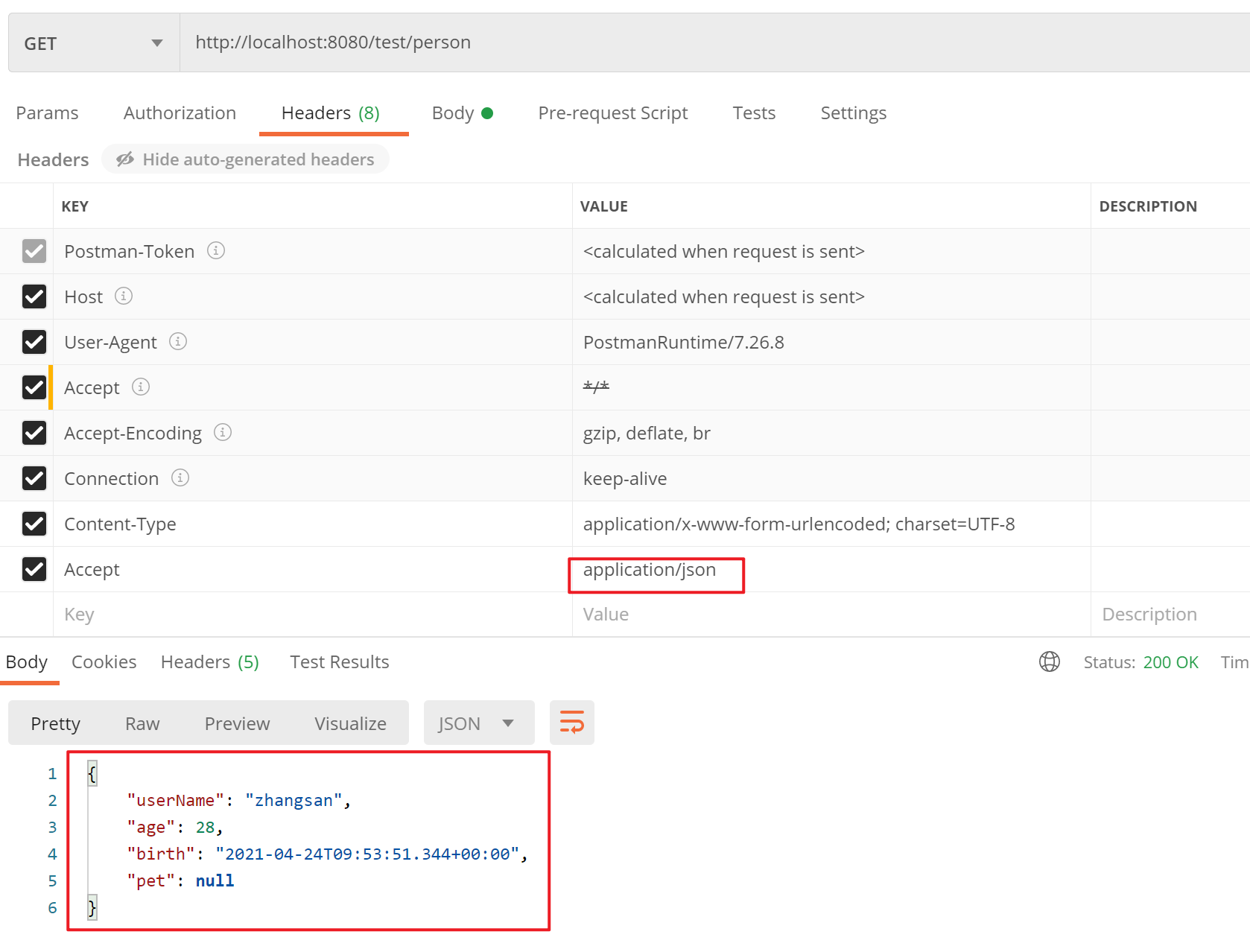Click the info icon next to Postman-Token
This screenshot has height=952, width=1250.
coord(216,251)
